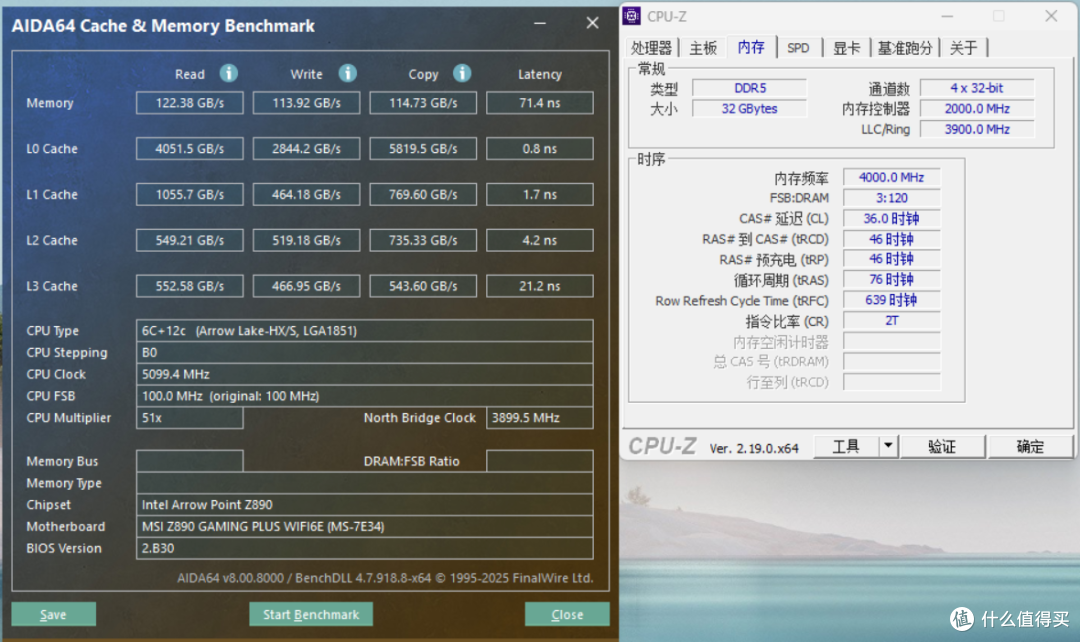Click the CPU Stepping field showing B0
This screenshot has height=642, width=1080.
[x=364, y=352]
